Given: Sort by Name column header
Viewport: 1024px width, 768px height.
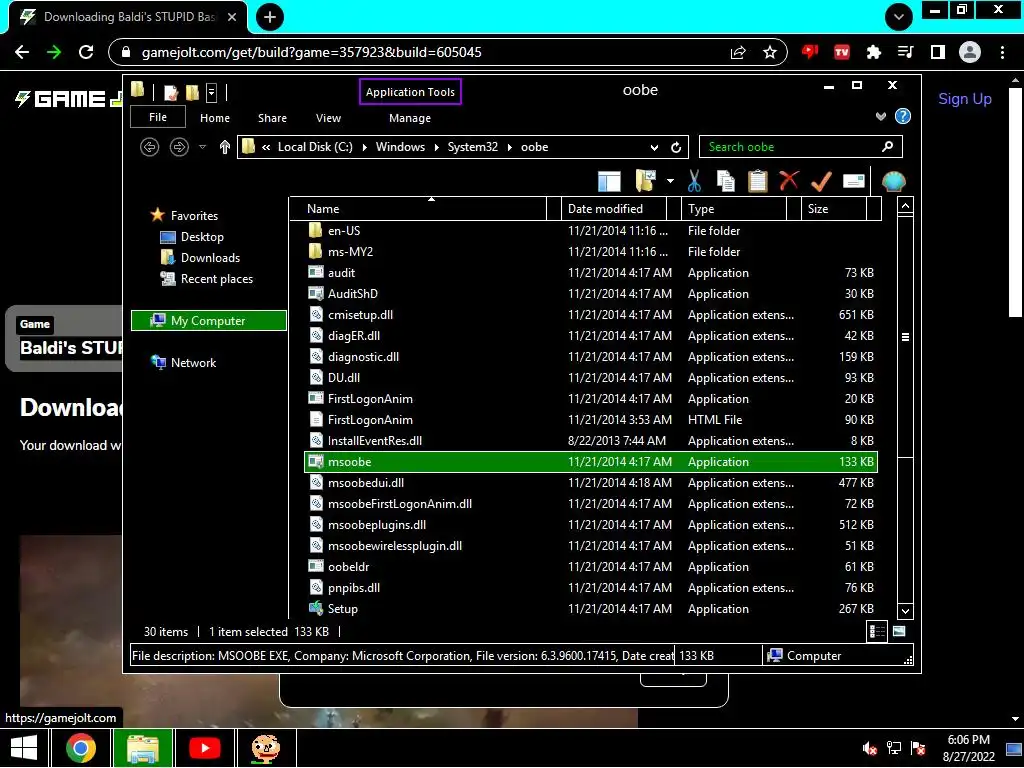Looking at the screenshot, I should [x=418, y=209].
